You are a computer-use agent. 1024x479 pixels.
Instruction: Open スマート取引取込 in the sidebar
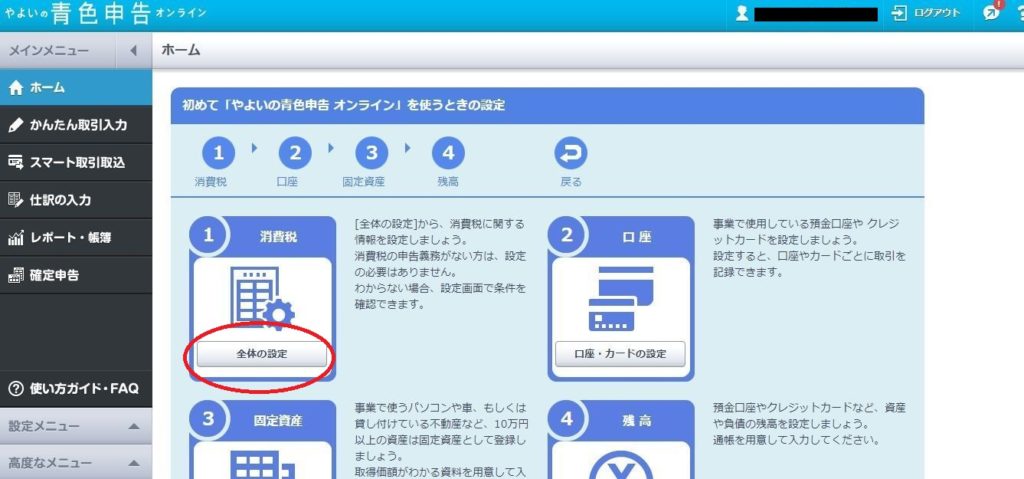click(76, 162)
